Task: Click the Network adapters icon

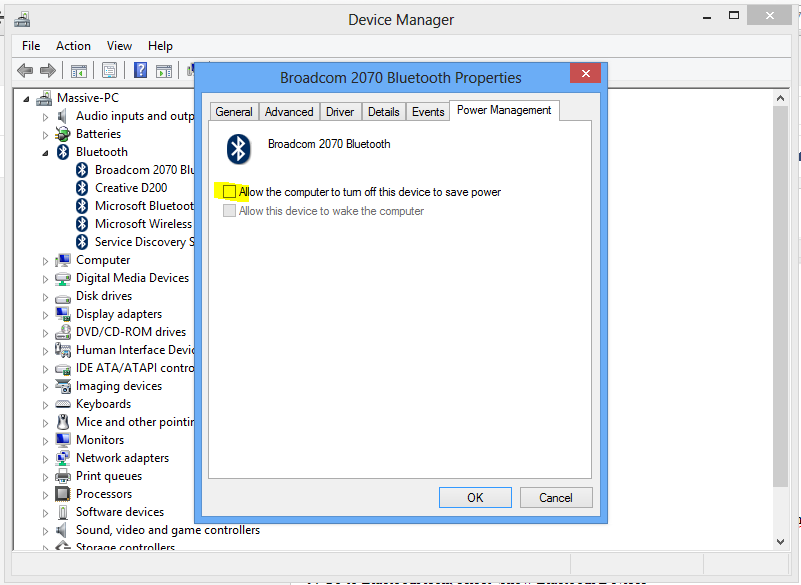Action: 63,458
